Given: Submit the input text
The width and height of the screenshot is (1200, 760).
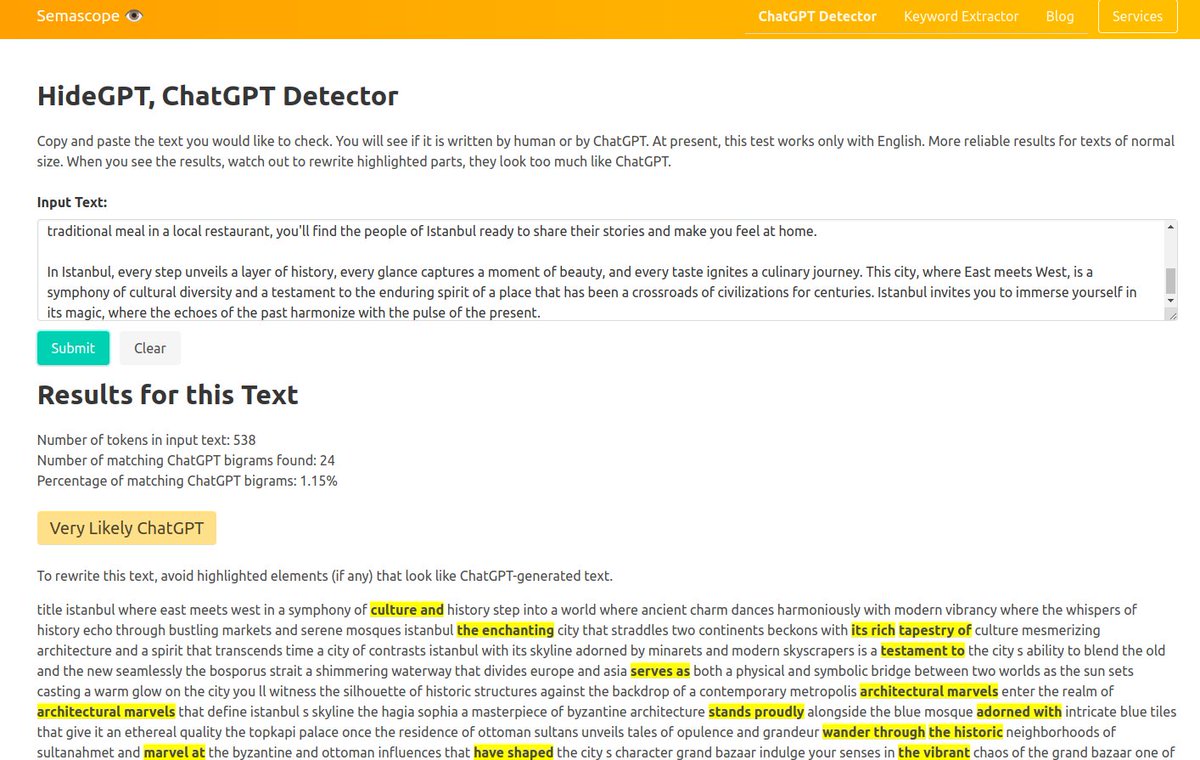Looking at the screenshot, I should 73,348.
